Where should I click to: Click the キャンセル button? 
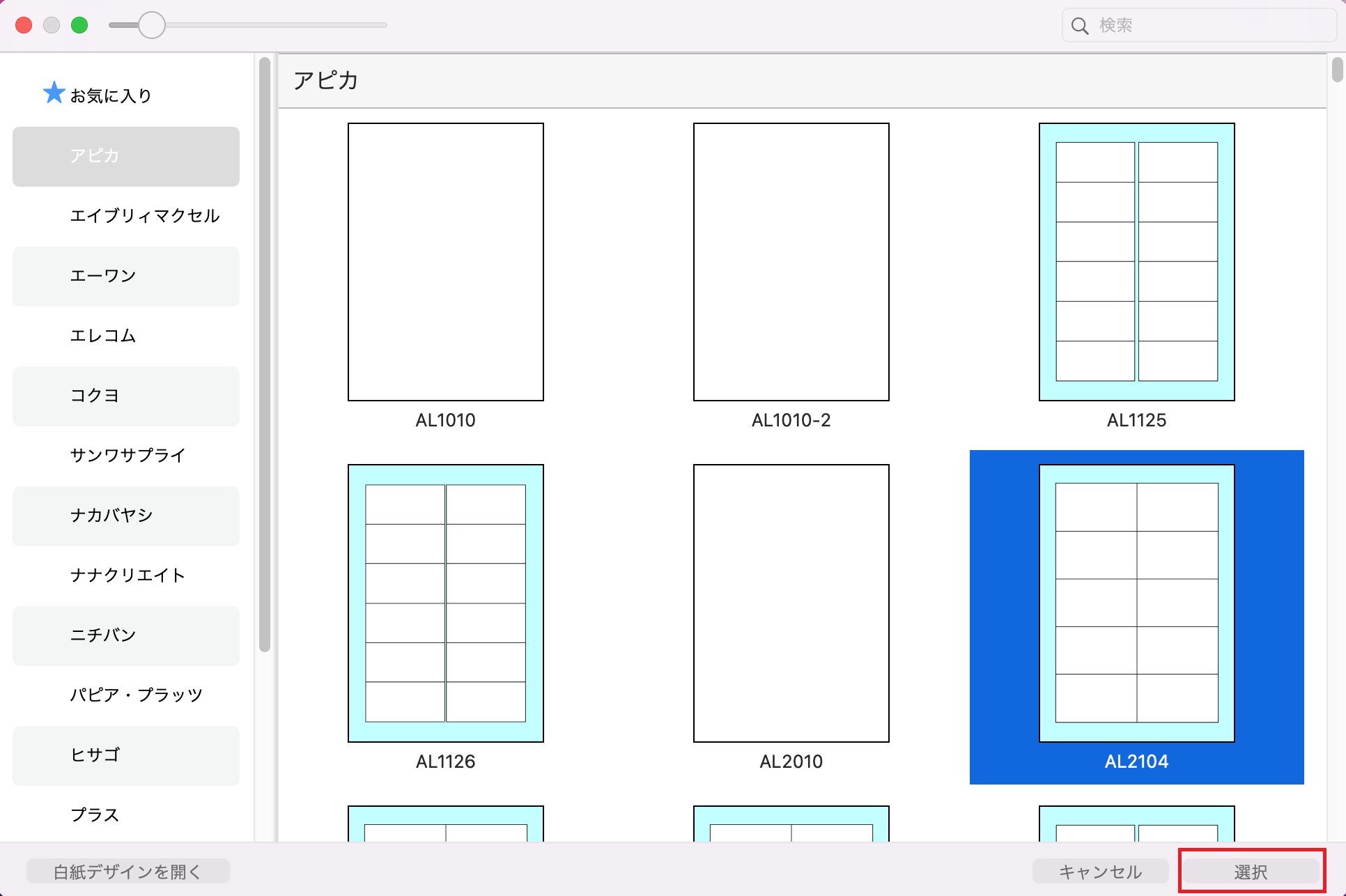coord(1100,872)
